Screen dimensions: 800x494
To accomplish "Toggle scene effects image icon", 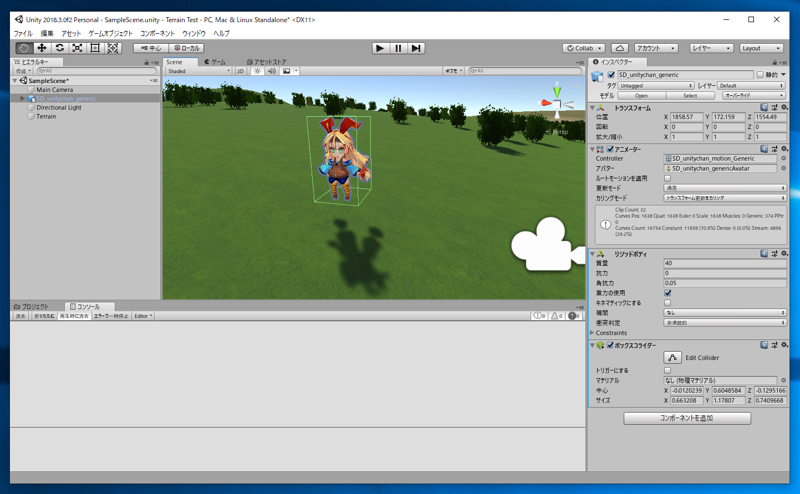I will coord(287,71).
